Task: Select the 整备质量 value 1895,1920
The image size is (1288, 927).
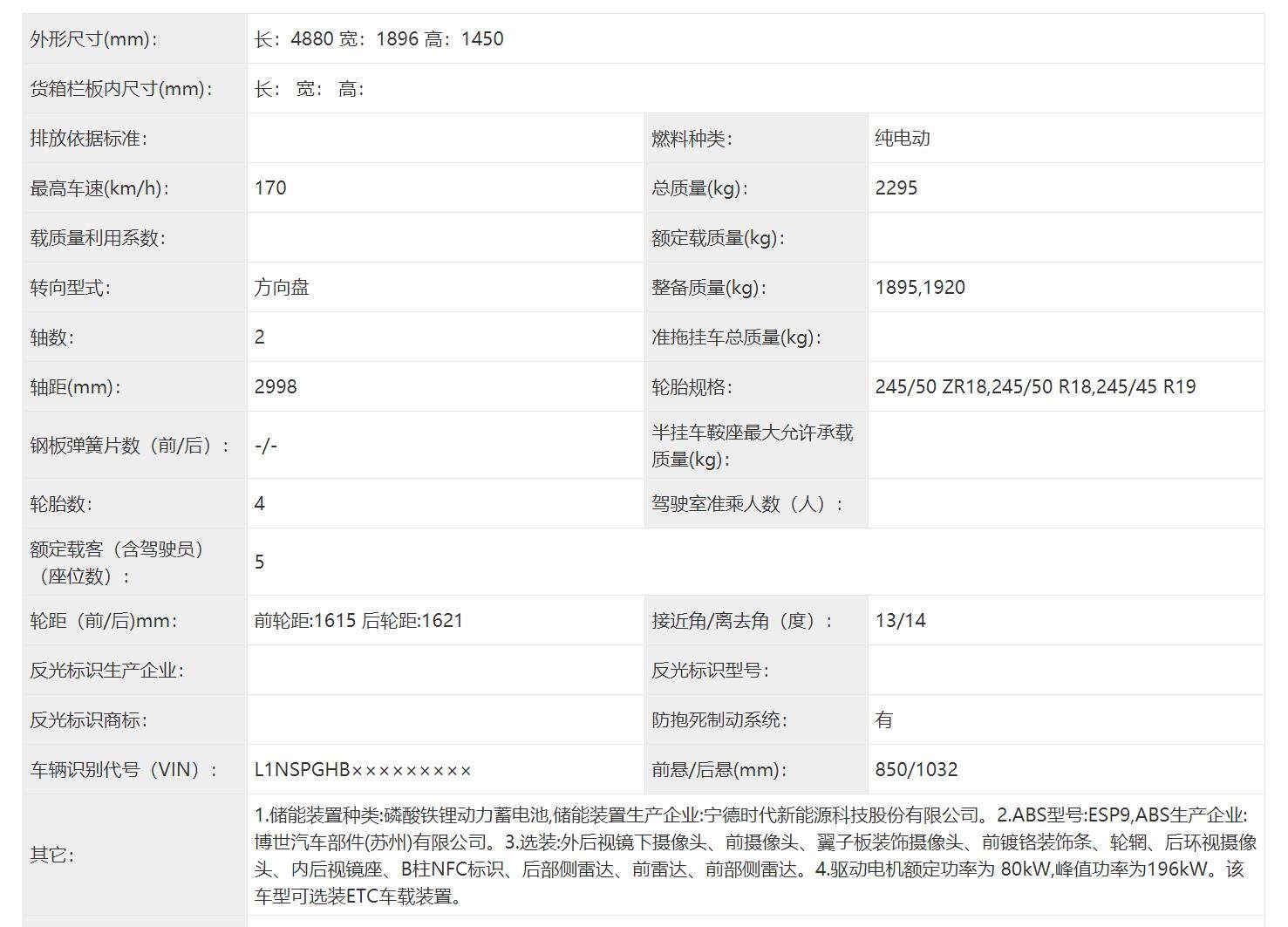Action: click(920, 288)
